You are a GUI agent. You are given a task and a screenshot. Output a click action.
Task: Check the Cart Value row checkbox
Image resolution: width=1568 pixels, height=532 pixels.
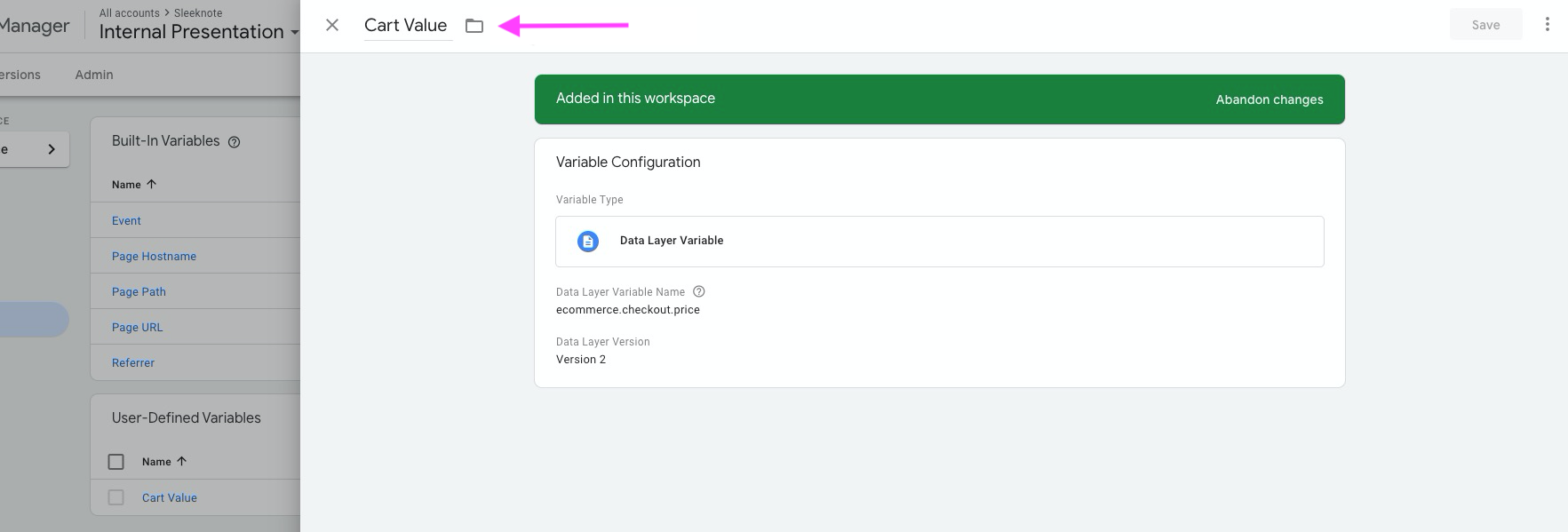pyautogui.click(x=116, y=497)
